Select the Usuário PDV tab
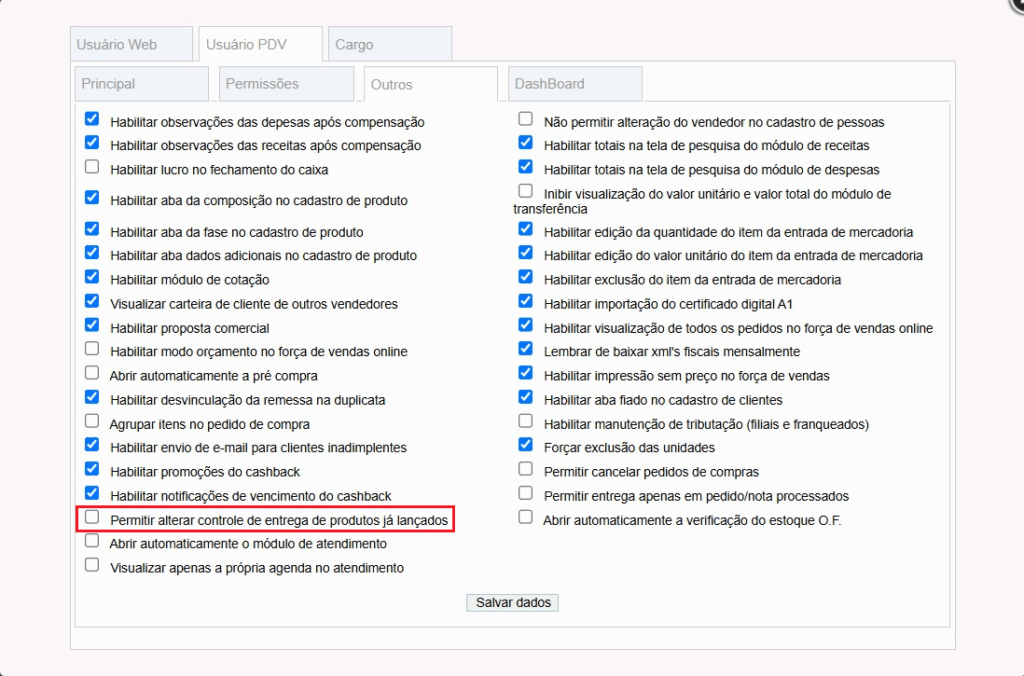The height and width of the screenshot is (676, 1024). point(261,44)
